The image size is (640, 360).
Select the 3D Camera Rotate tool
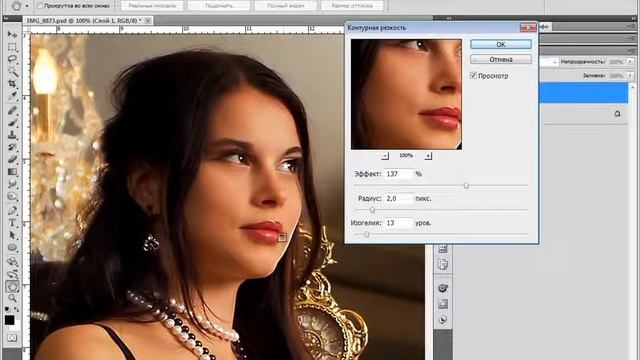[12, 274]
